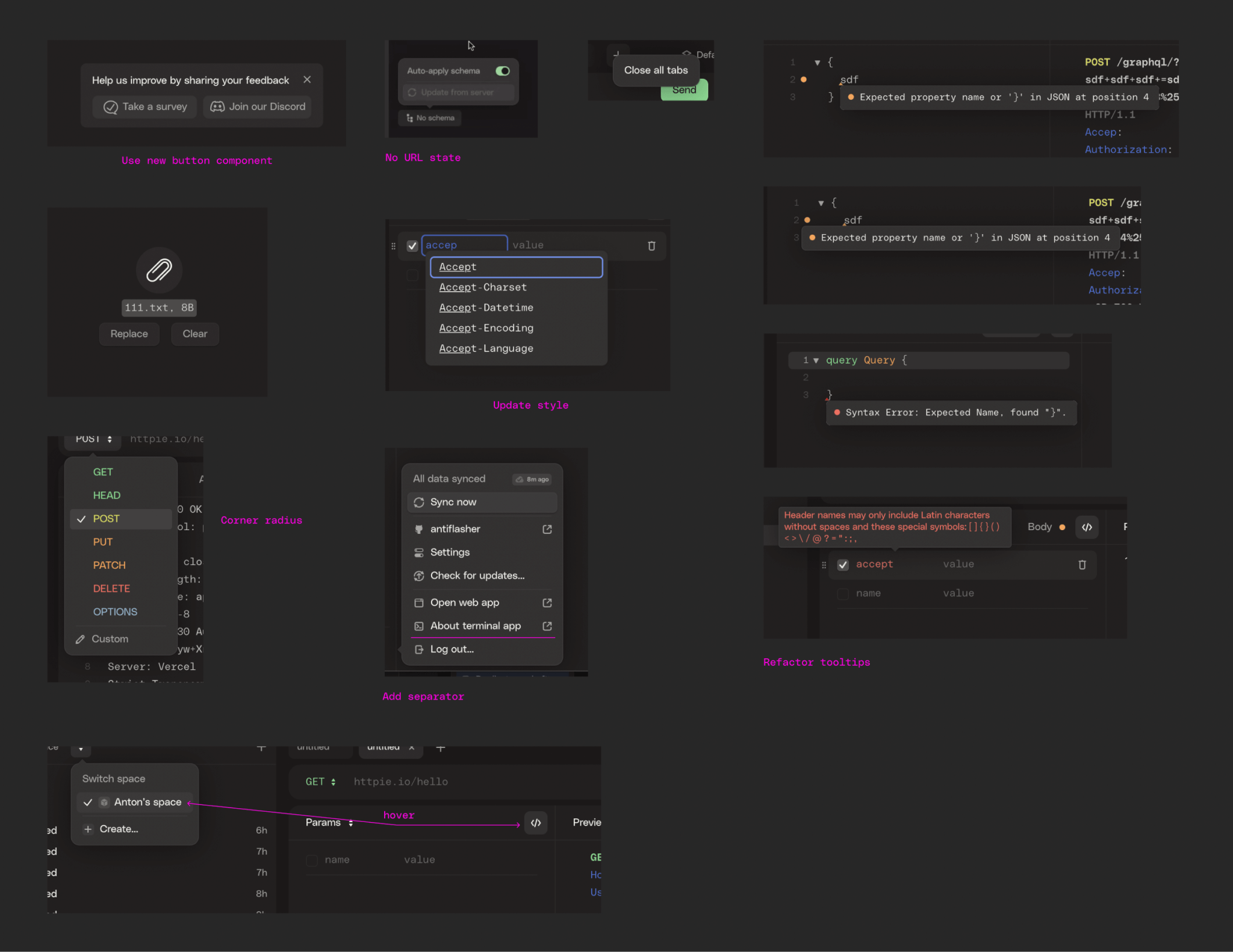Image resolution: width=1233 pixels, height=952 pixels.
Task: Open the GET method dropdown for httpie.io/hello
Action: point(320,782)
